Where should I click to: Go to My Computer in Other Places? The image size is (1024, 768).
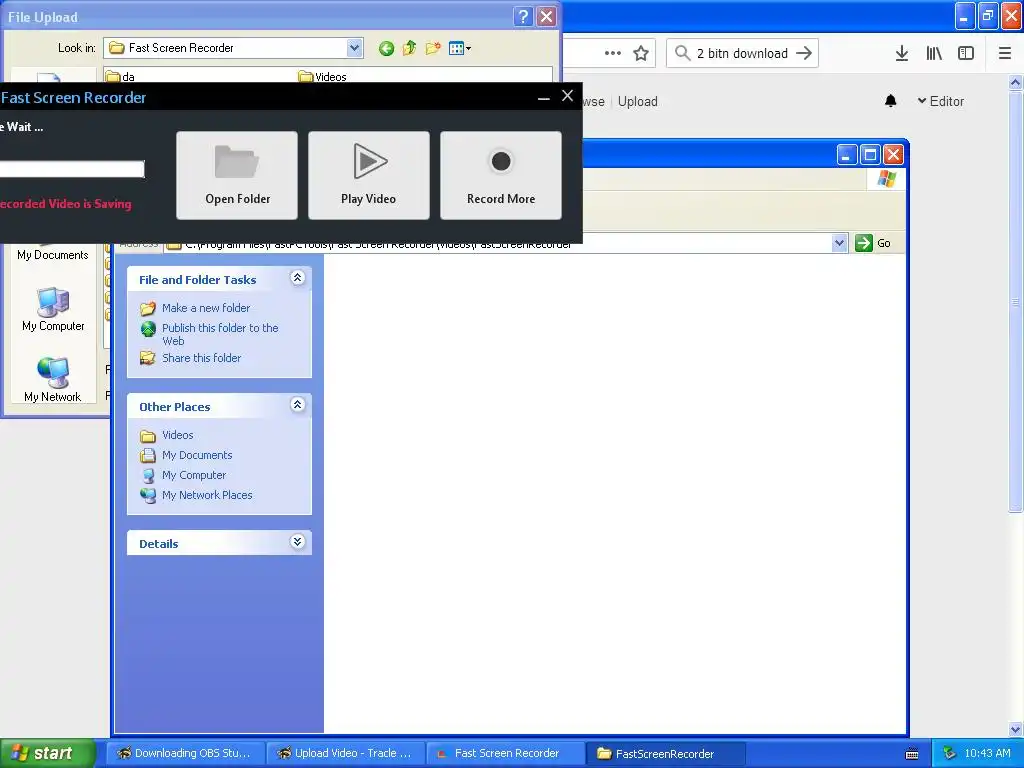click(193, 475)
